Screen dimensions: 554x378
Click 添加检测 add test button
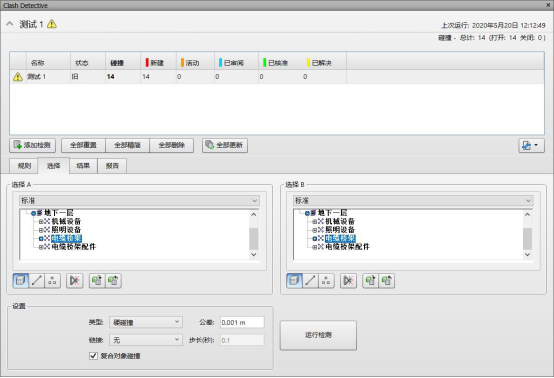coord(33,145)
